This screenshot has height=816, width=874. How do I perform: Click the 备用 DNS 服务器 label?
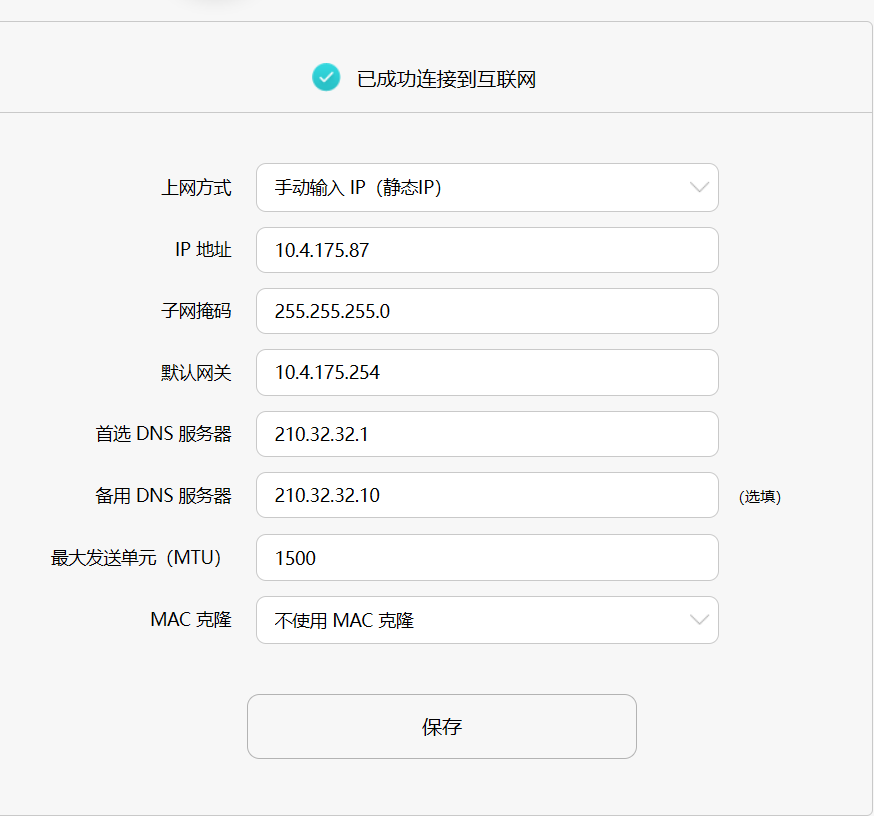click(x=163, y=496)
